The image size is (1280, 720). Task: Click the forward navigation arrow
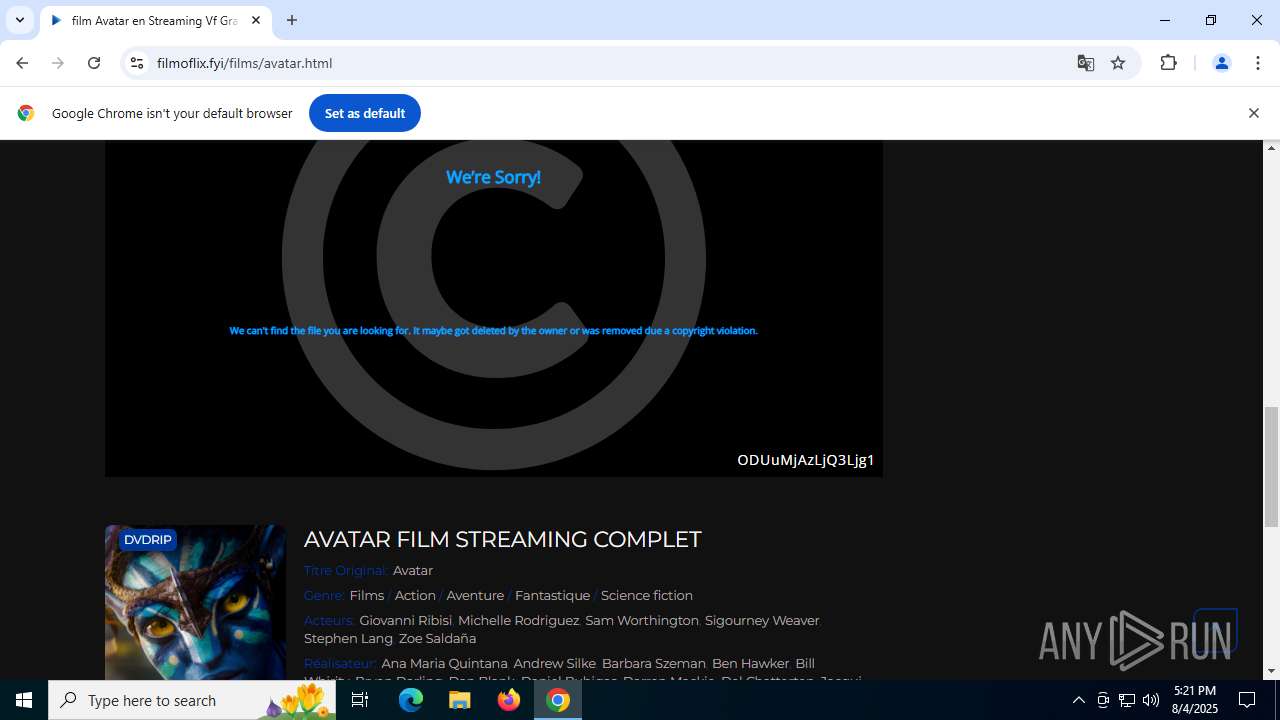point(58,63)
